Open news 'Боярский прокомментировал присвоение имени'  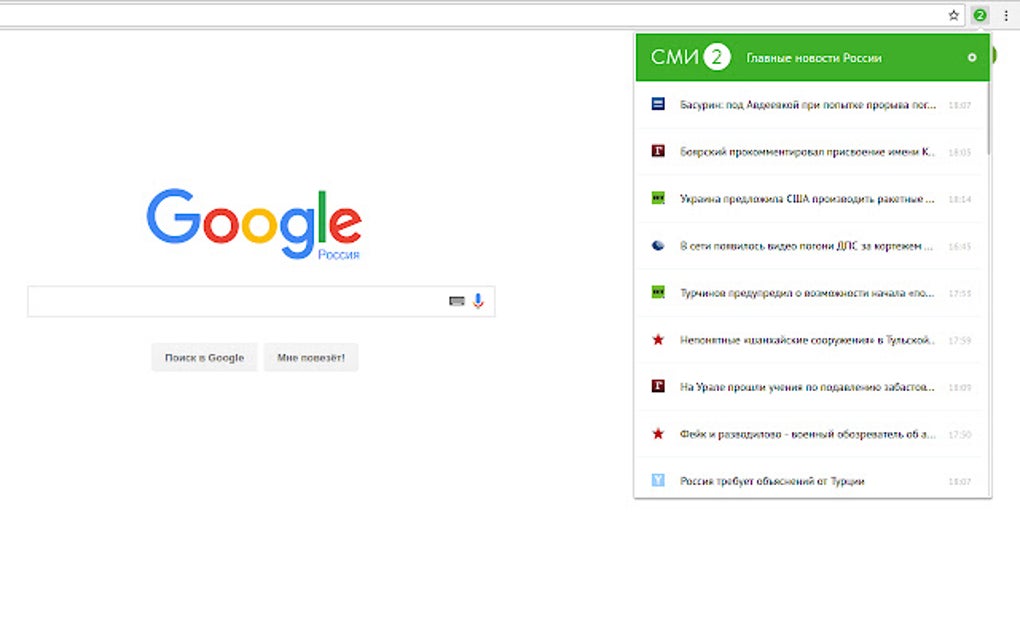point(807,152)
